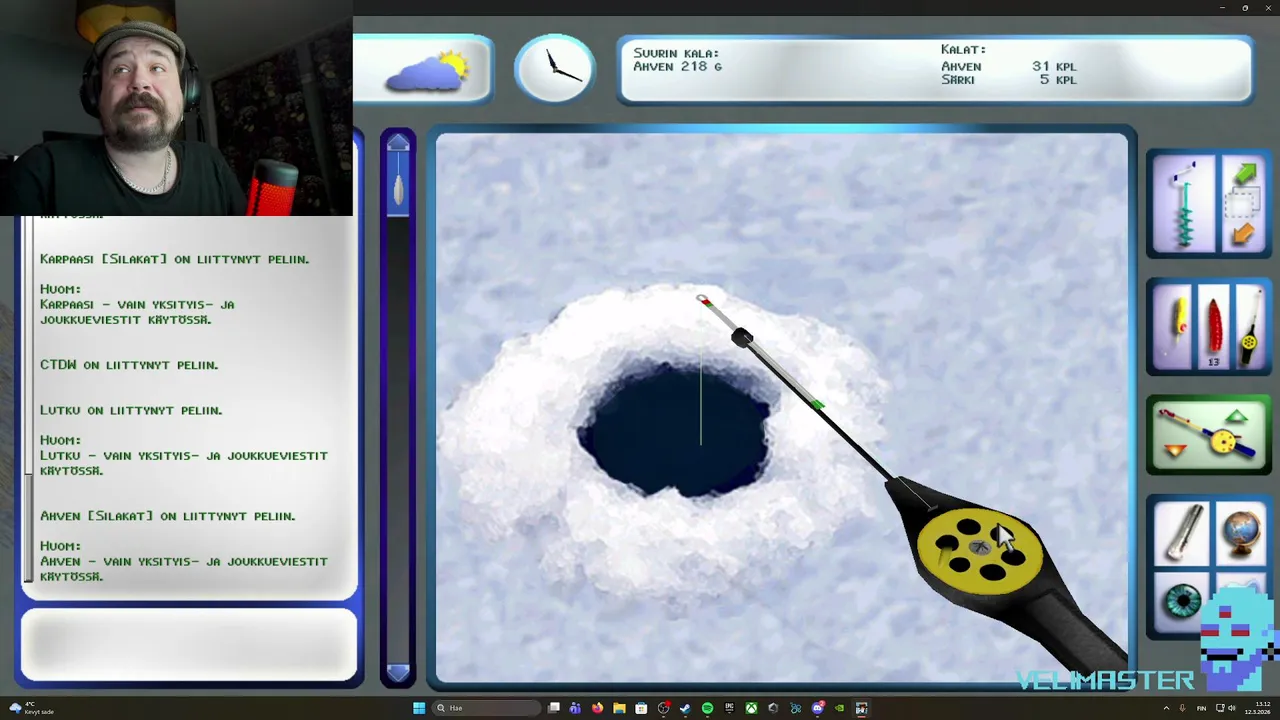The height and width of the screenshot is (720, 1280).
Task: Click the eye view icon
Action: tap(1184, 603)
